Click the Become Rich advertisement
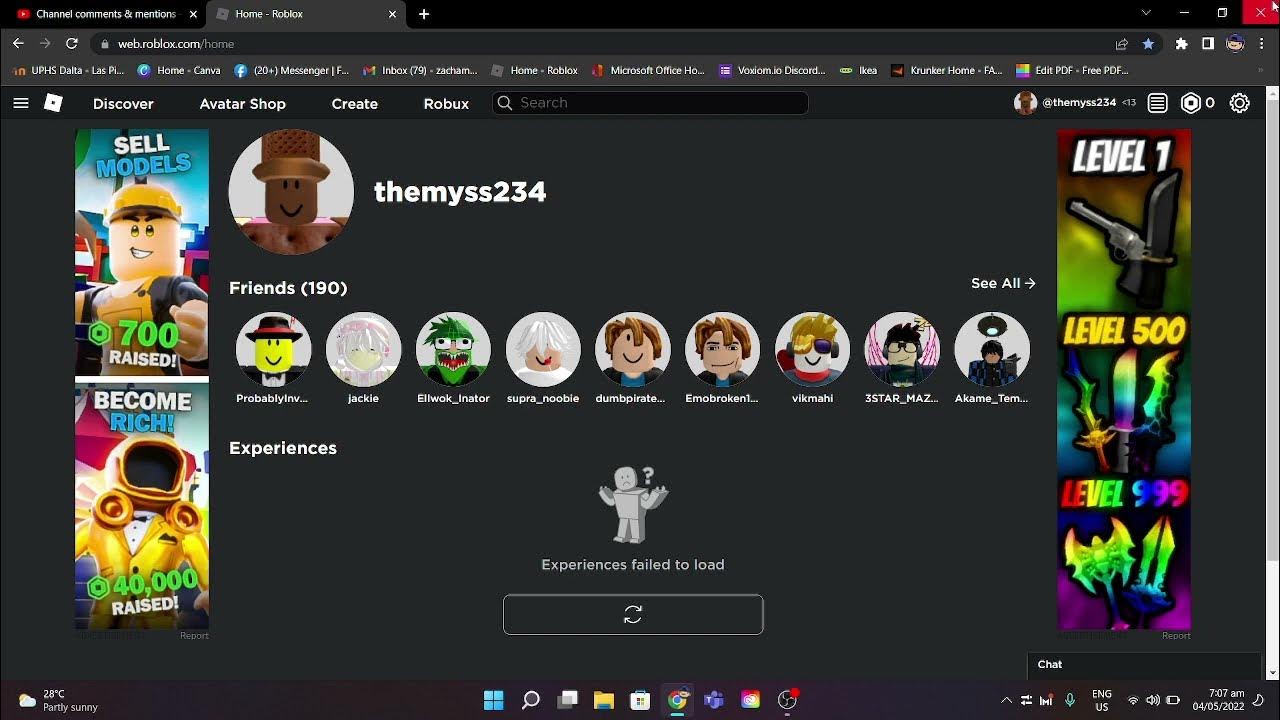The width and height of the screenshot is (1280, 720). click(x=142, y=506)
